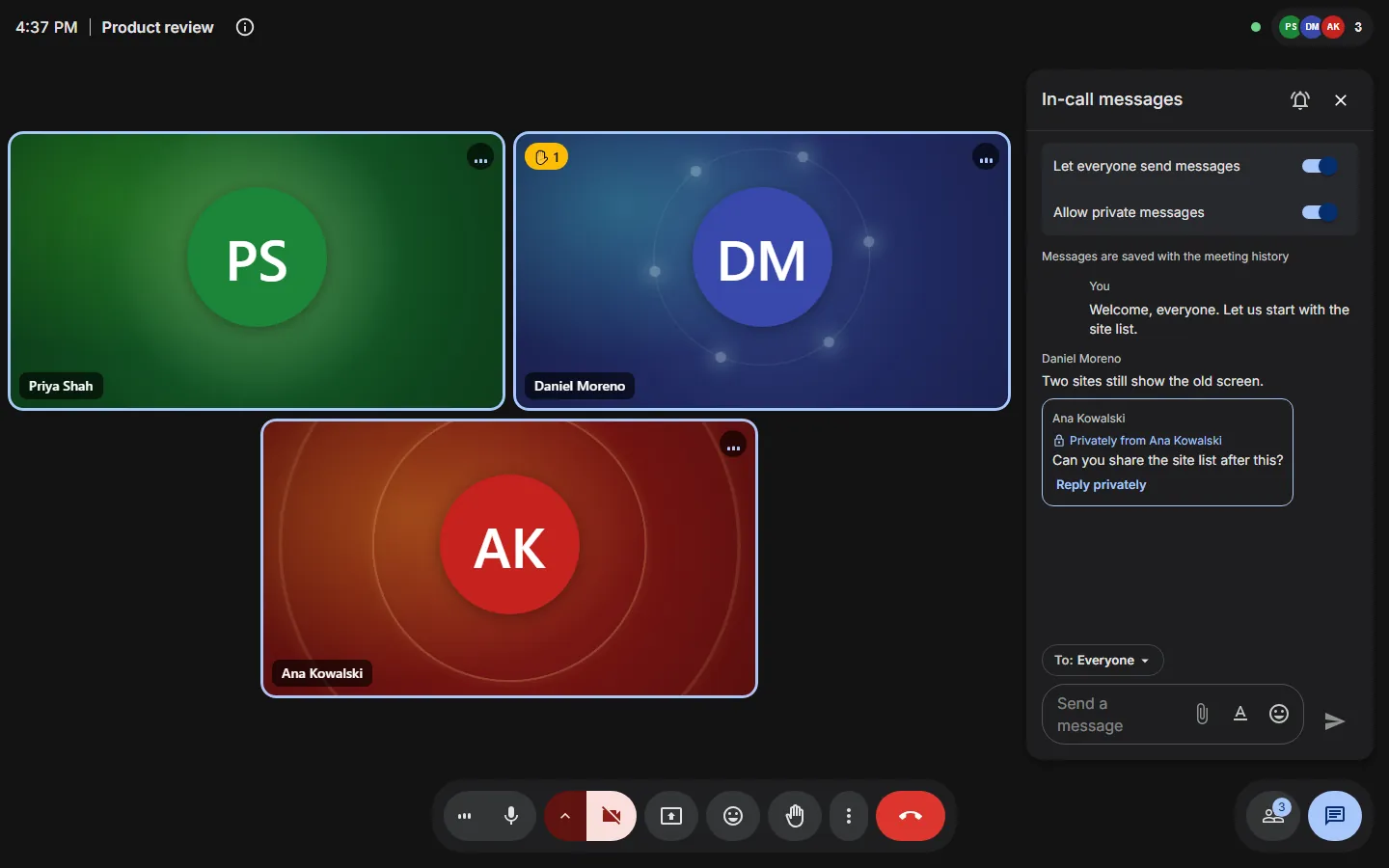This screenshot has height=868, width=1389.
Task: Click Daniel's message about two sites
Action: click(x=1152, y=381)
